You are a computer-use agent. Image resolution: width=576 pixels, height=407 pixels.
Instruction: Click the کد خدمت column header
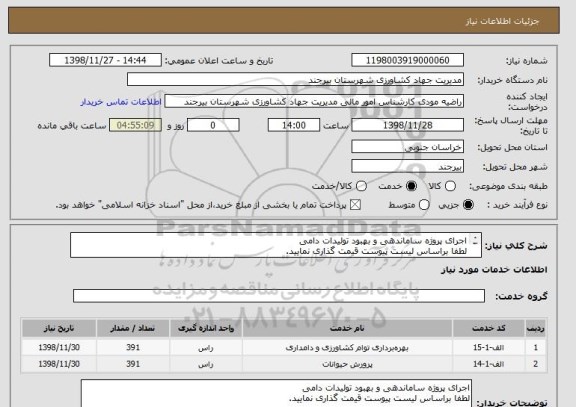pos(489,328)
